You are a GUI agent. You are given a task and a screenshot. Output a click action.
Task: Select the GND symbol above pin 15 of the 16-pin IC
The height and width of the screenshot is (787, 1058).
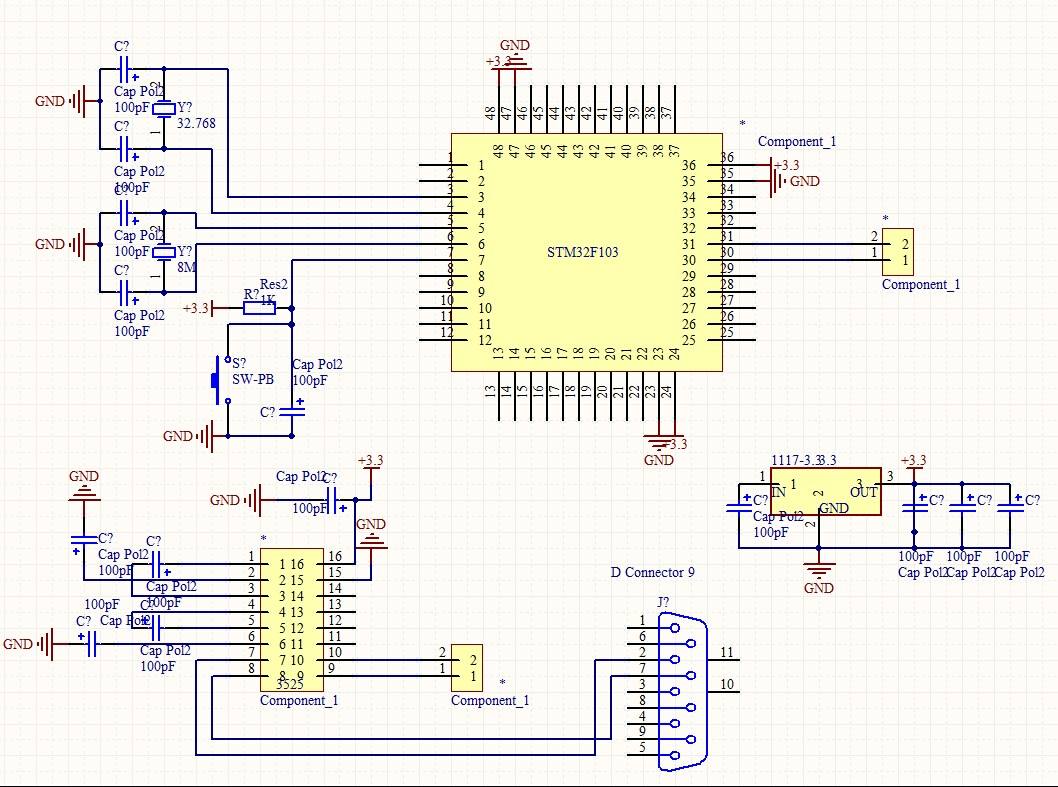(371, 533)
